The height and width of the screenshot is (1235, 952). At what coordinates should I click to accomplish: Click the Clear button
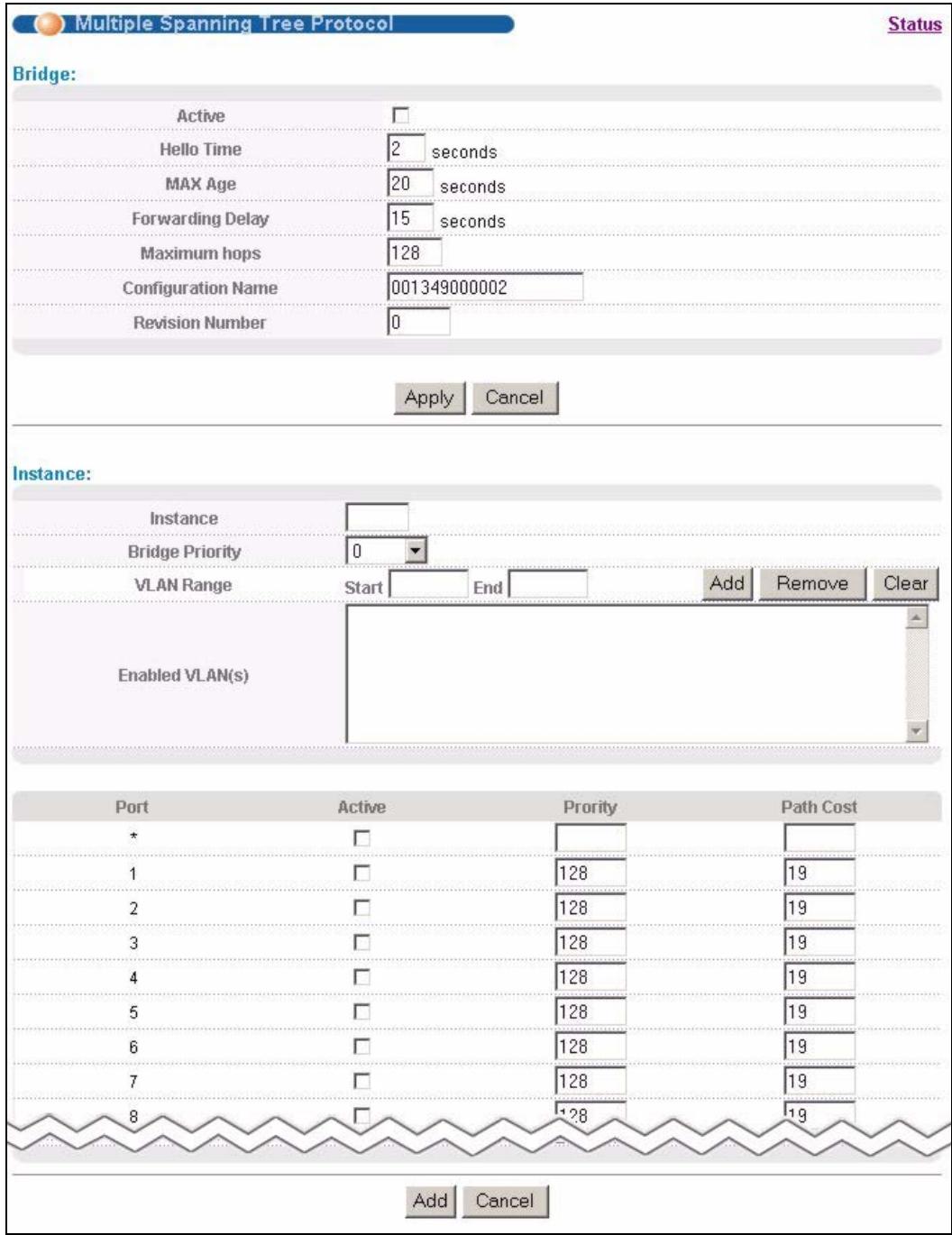pos(905,583)
